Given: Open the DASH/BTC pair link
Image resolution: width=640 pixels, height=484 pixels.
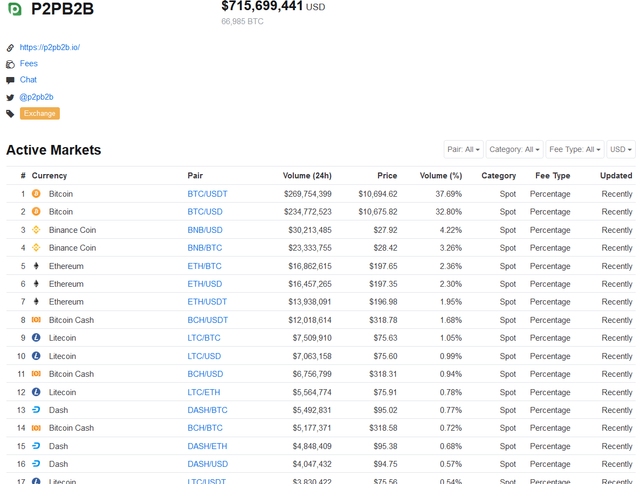Looking at the screenshot, I should [x=207, y=410].
